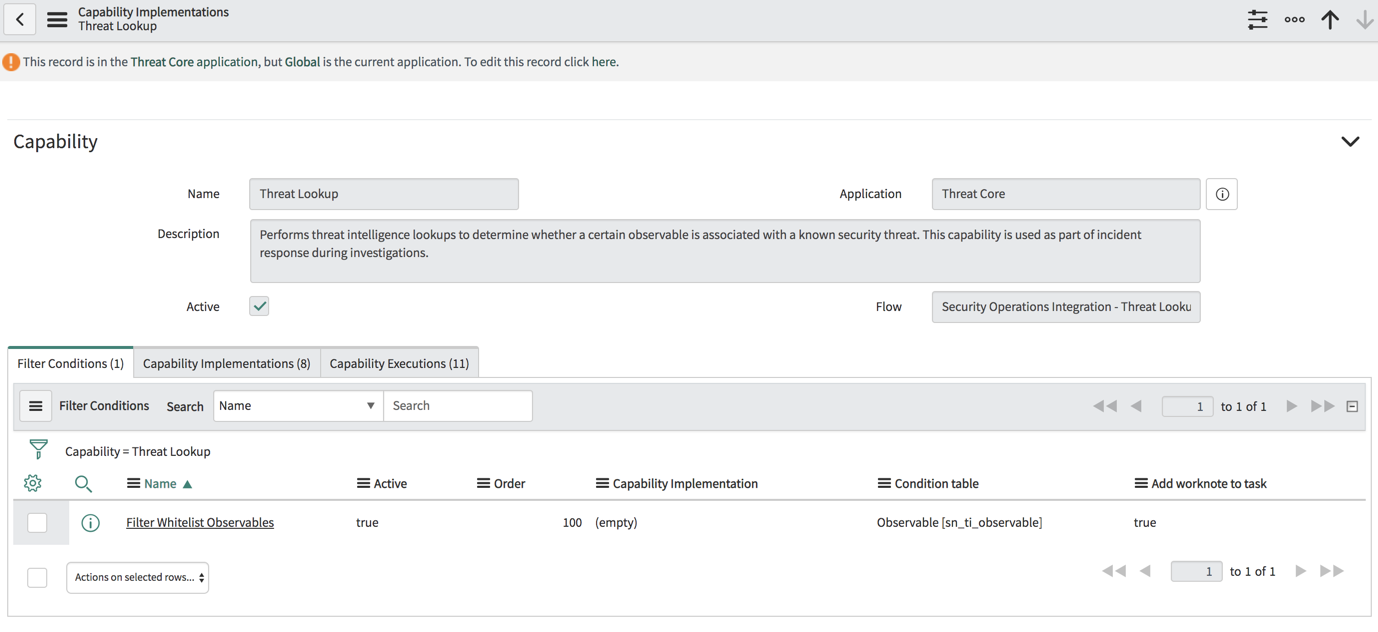Image resolution: width=1378 pixels, height=632 pixels.
Task: Go to first page in top pager
Action: 1105,406
